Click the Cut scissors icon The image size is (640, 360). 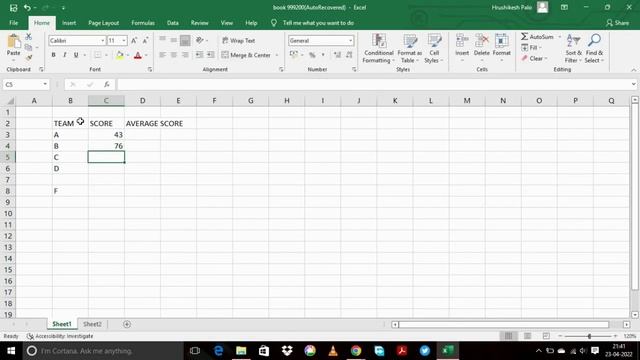click(28, 37)
